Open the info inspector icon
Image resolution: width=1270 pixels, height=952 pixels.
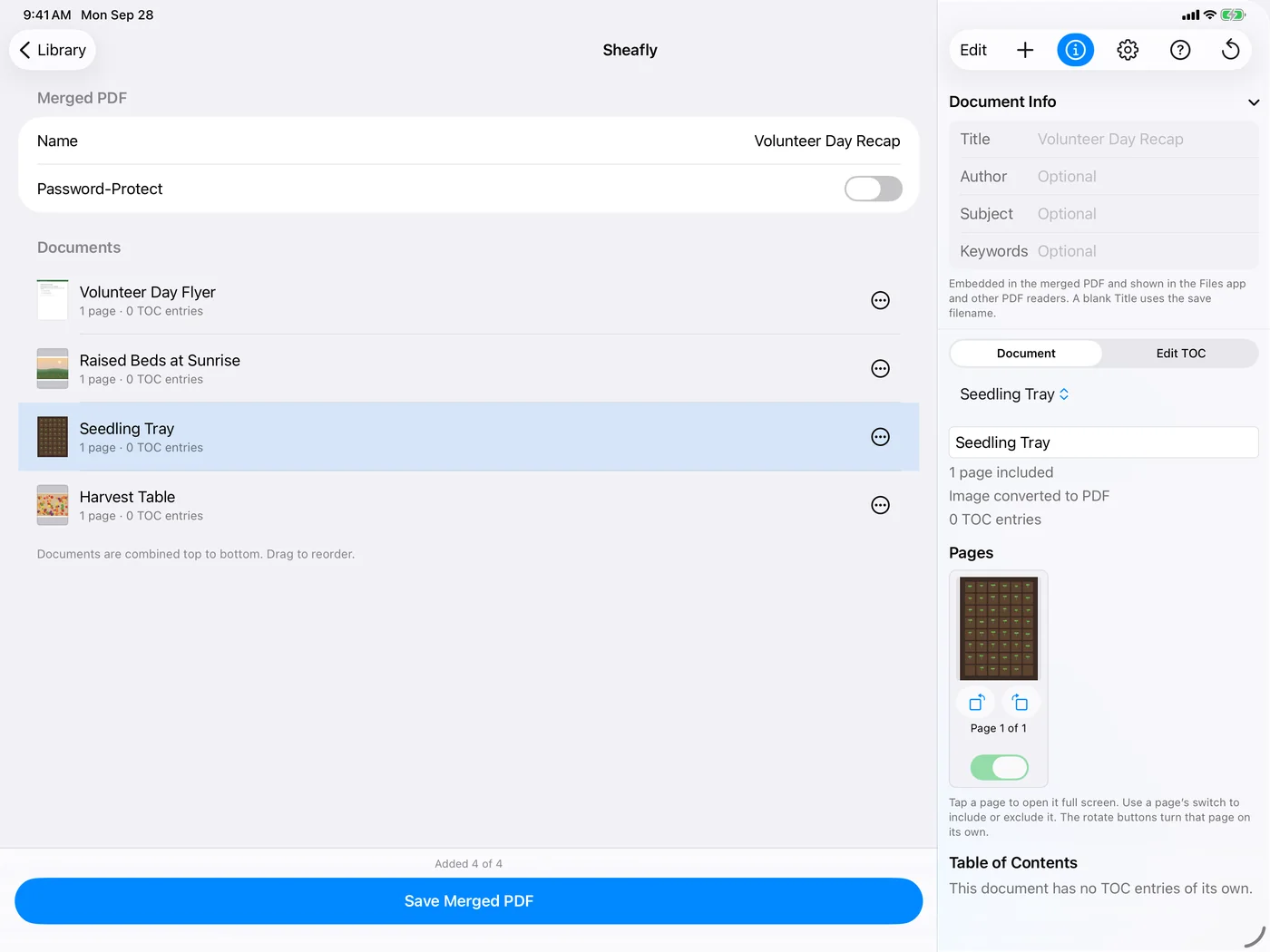click(x=1076, y=50)
